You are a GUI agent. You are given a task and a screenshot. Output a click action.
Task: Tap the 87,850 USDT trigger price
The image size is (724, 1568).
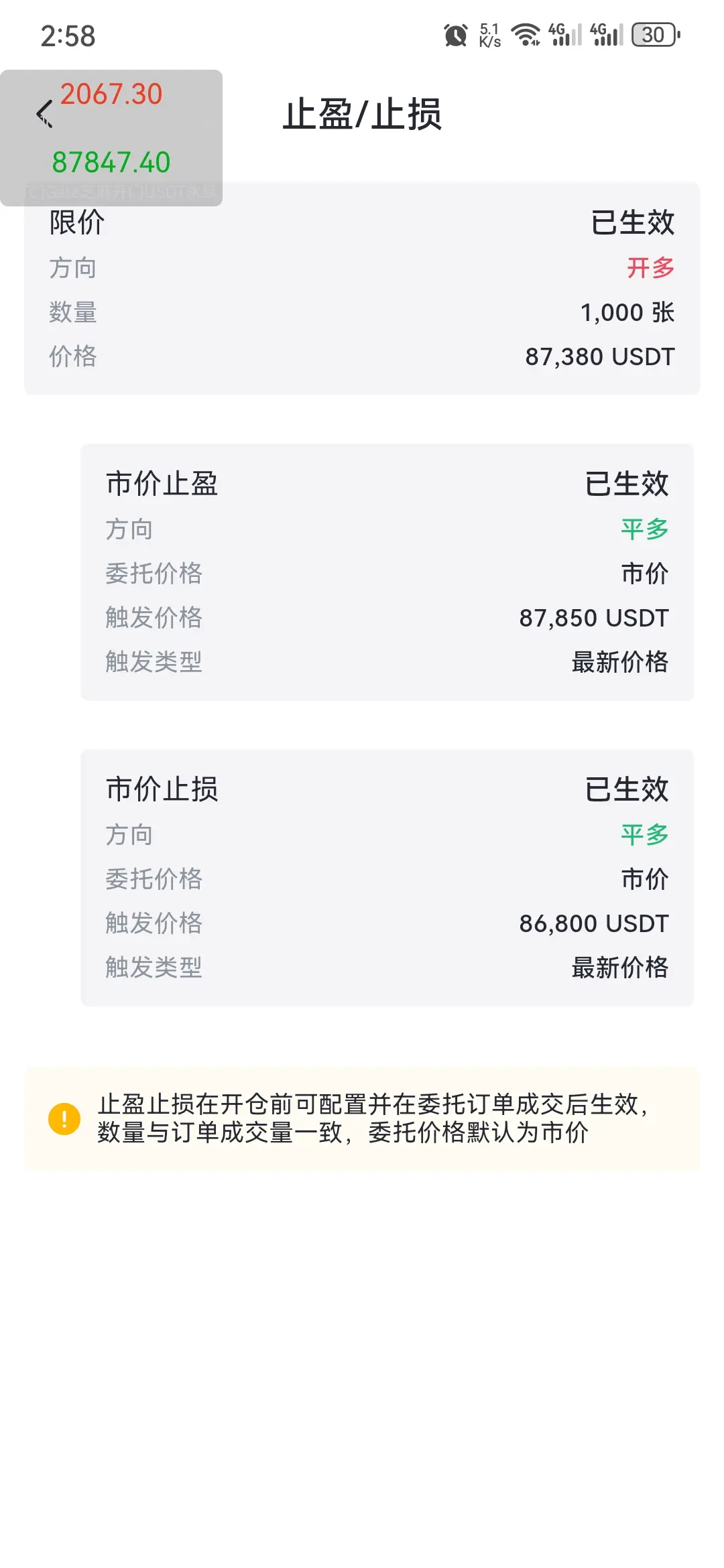tap(594, 618)
